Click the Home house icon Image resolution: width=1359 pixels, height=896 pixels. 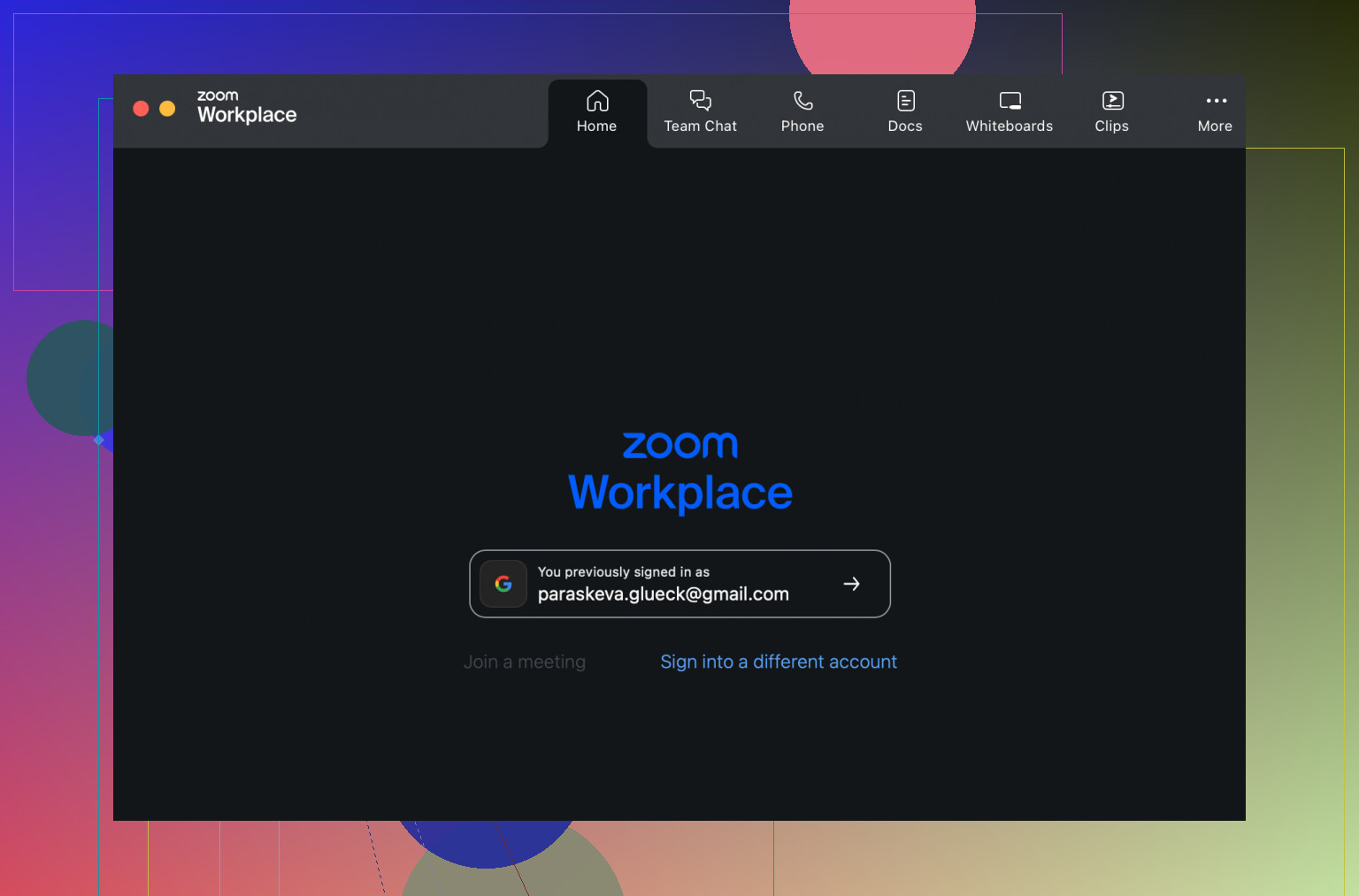[597, 101]
